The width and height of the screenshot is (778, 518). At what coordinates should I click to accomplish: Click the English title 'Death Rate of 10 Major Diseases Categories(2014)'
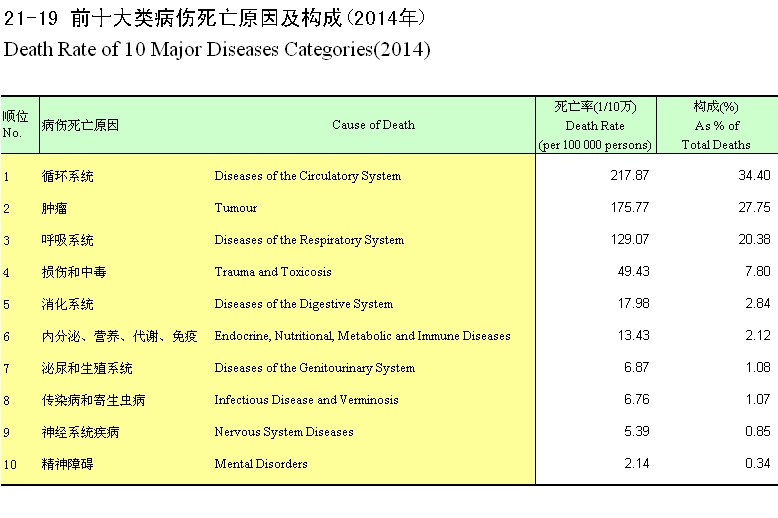[x=217, y=50]
